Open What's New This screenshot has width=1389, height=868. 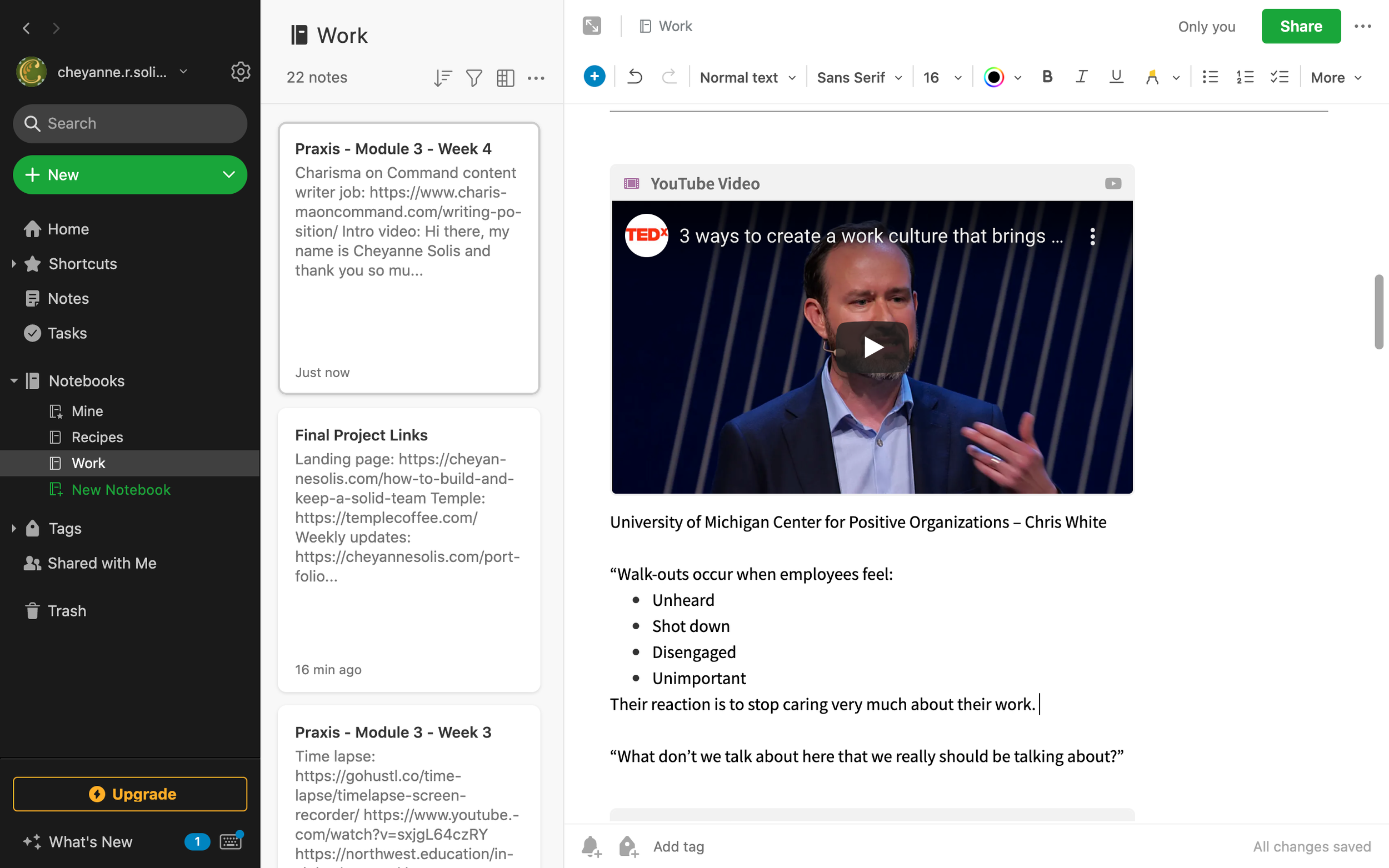[x=78, y=841]
